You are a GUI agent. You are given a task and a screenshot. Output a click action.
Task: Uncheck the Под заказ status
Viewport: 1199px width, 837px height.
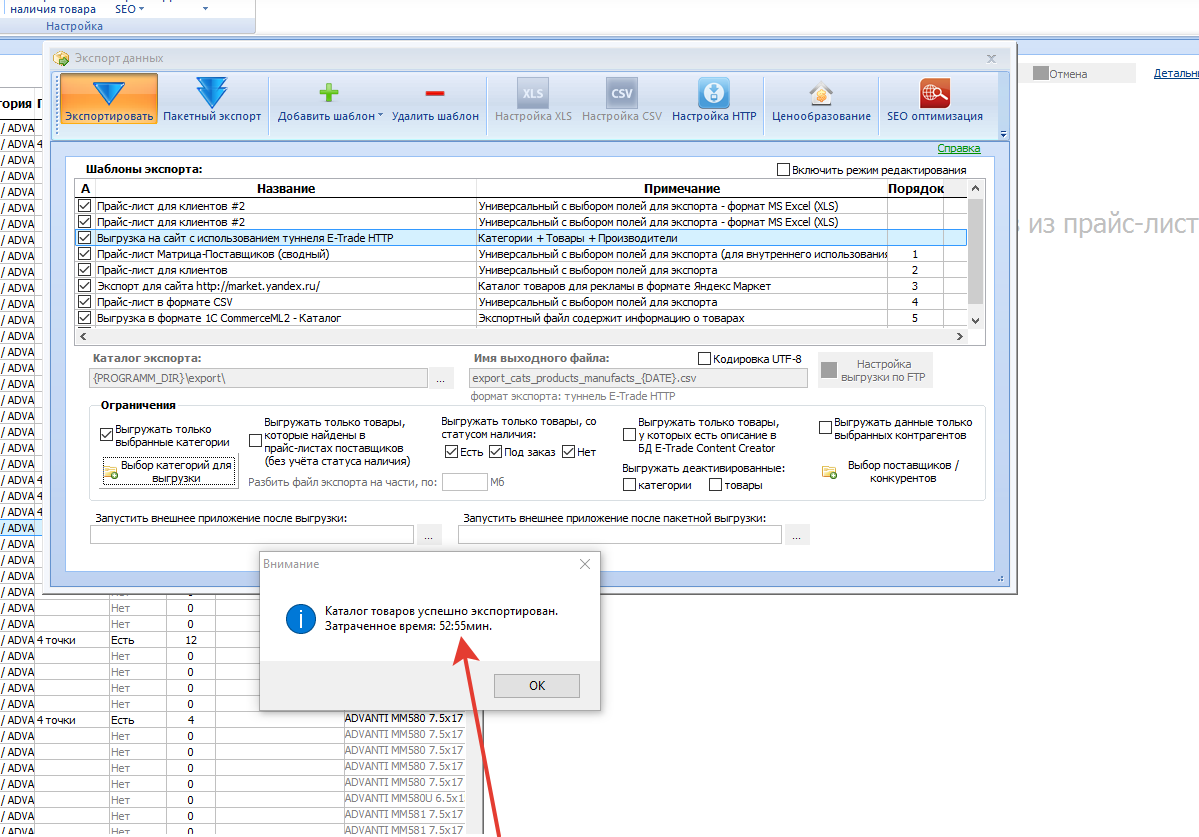(496, 452)
